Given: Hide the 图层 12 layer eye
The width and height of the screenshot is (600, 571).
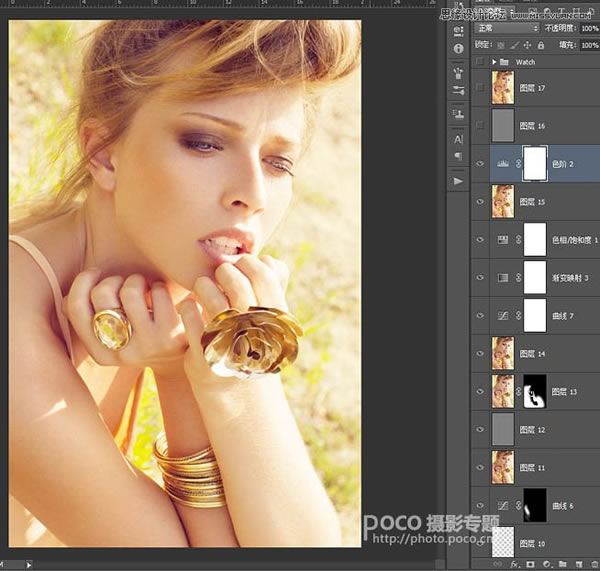Looking at the screenshot, I should 480,429.
